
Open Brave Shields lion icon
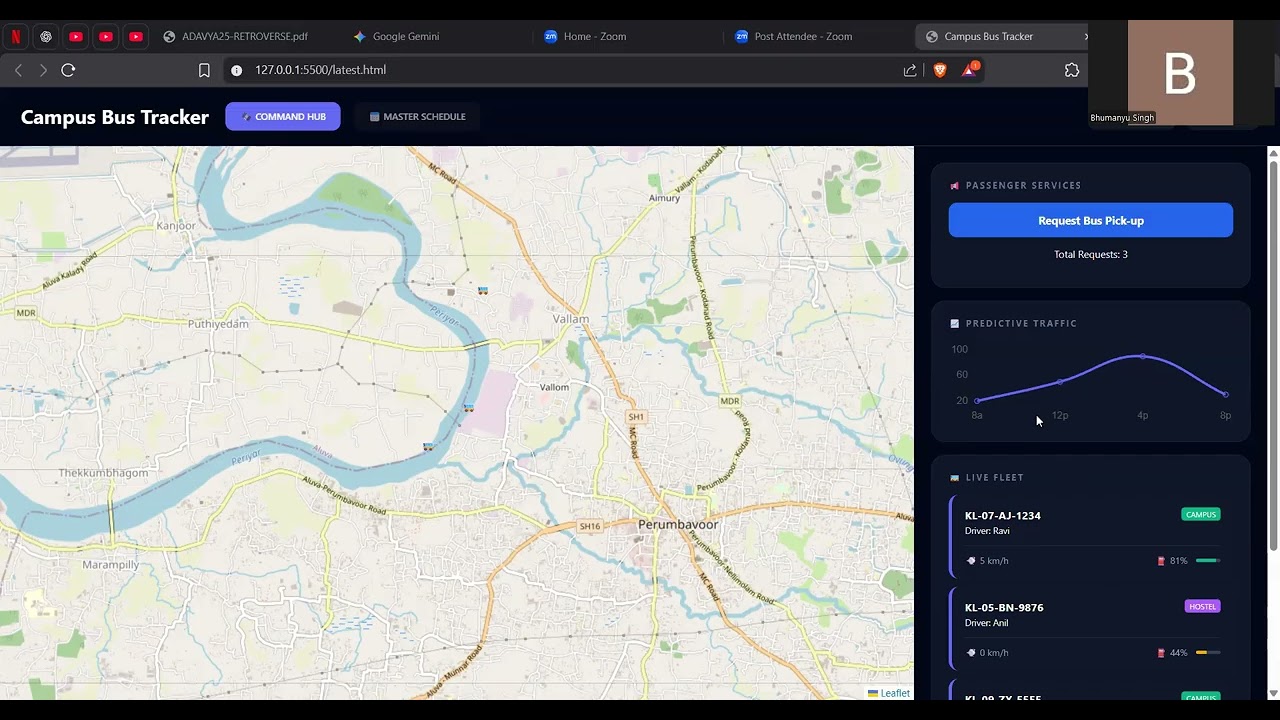pyautogui.click(x=940, y=70)
